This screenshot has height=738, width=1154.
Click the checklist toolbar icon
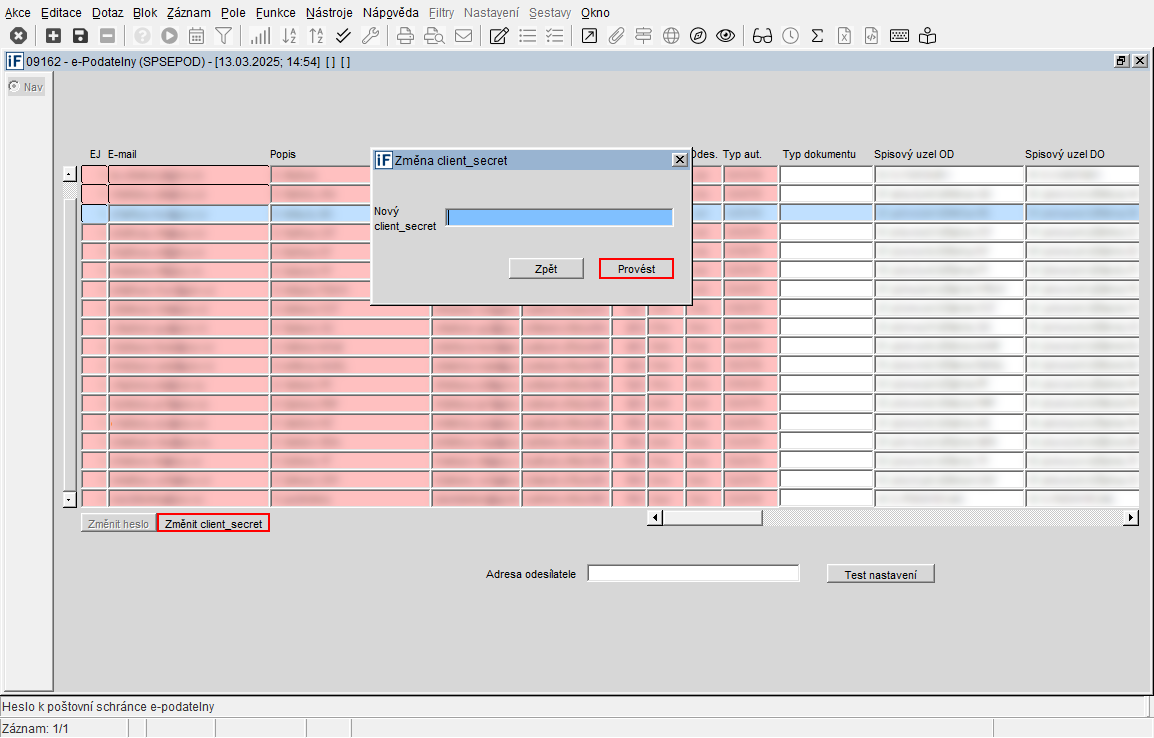coord(555,35)
